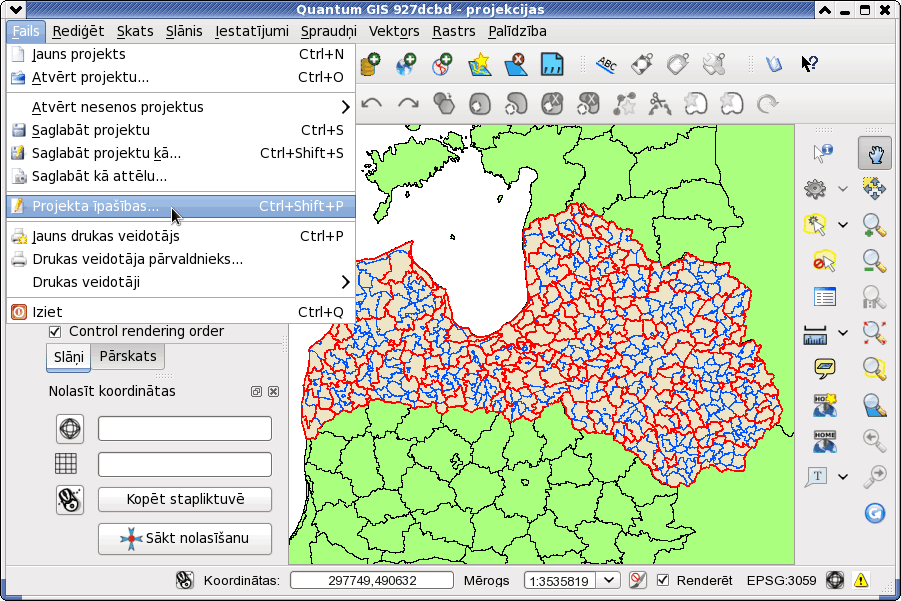The height and width of the screenshot is (601, 901).
Task: Open the GPS information card icon
Action: point(552,64)
